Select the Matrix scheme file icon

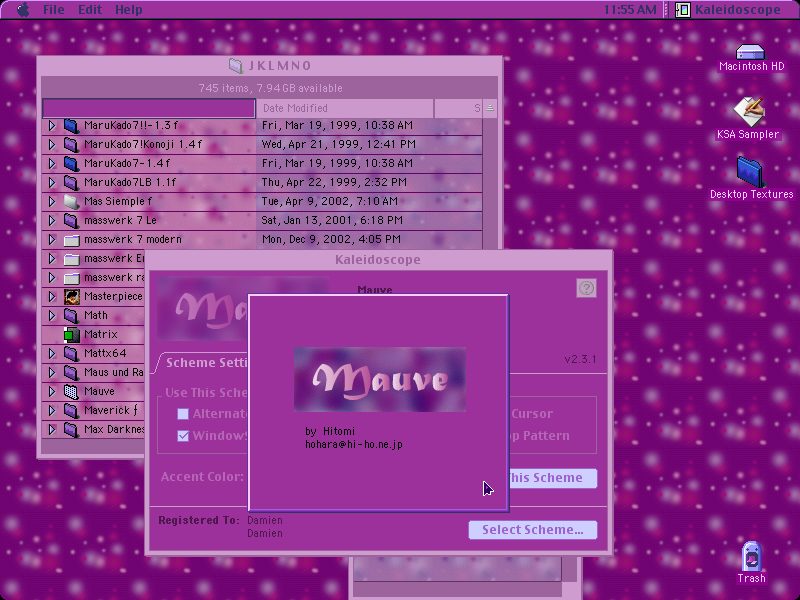tap(71, 335)
